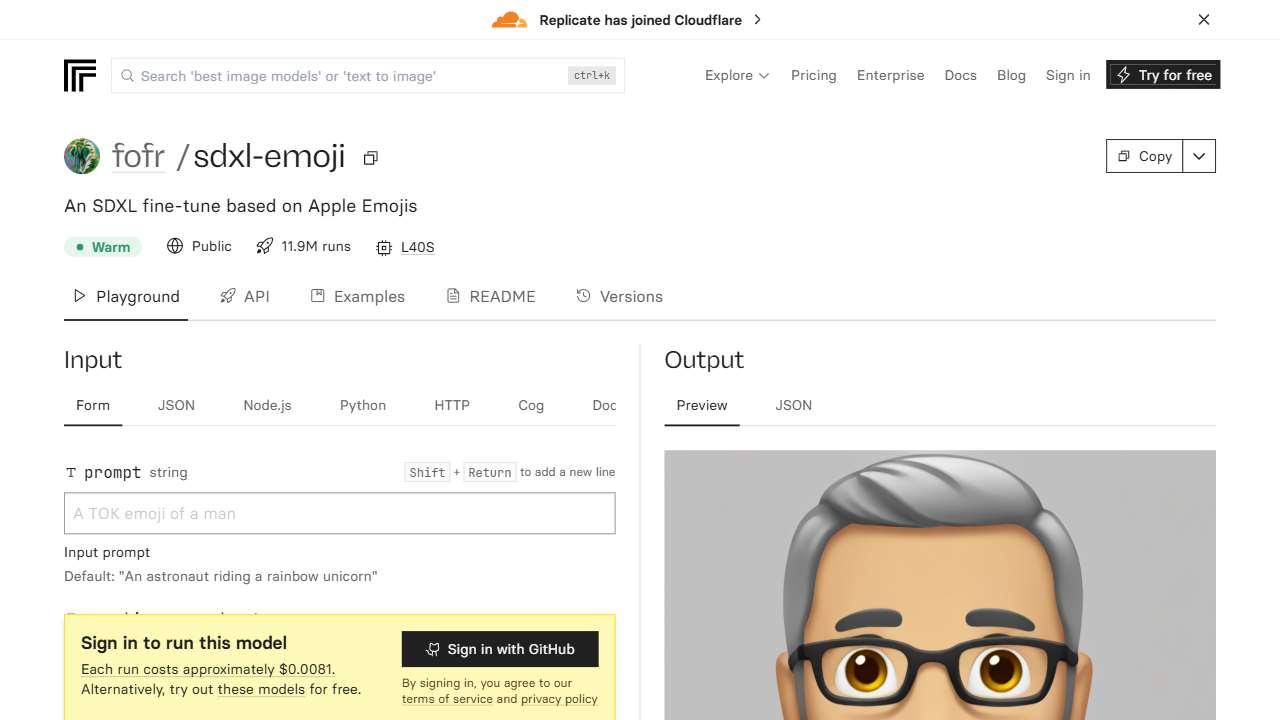Click the magnifier icon in the search bar
Viewport: 1280px width, 720px height.
point(127,75)
